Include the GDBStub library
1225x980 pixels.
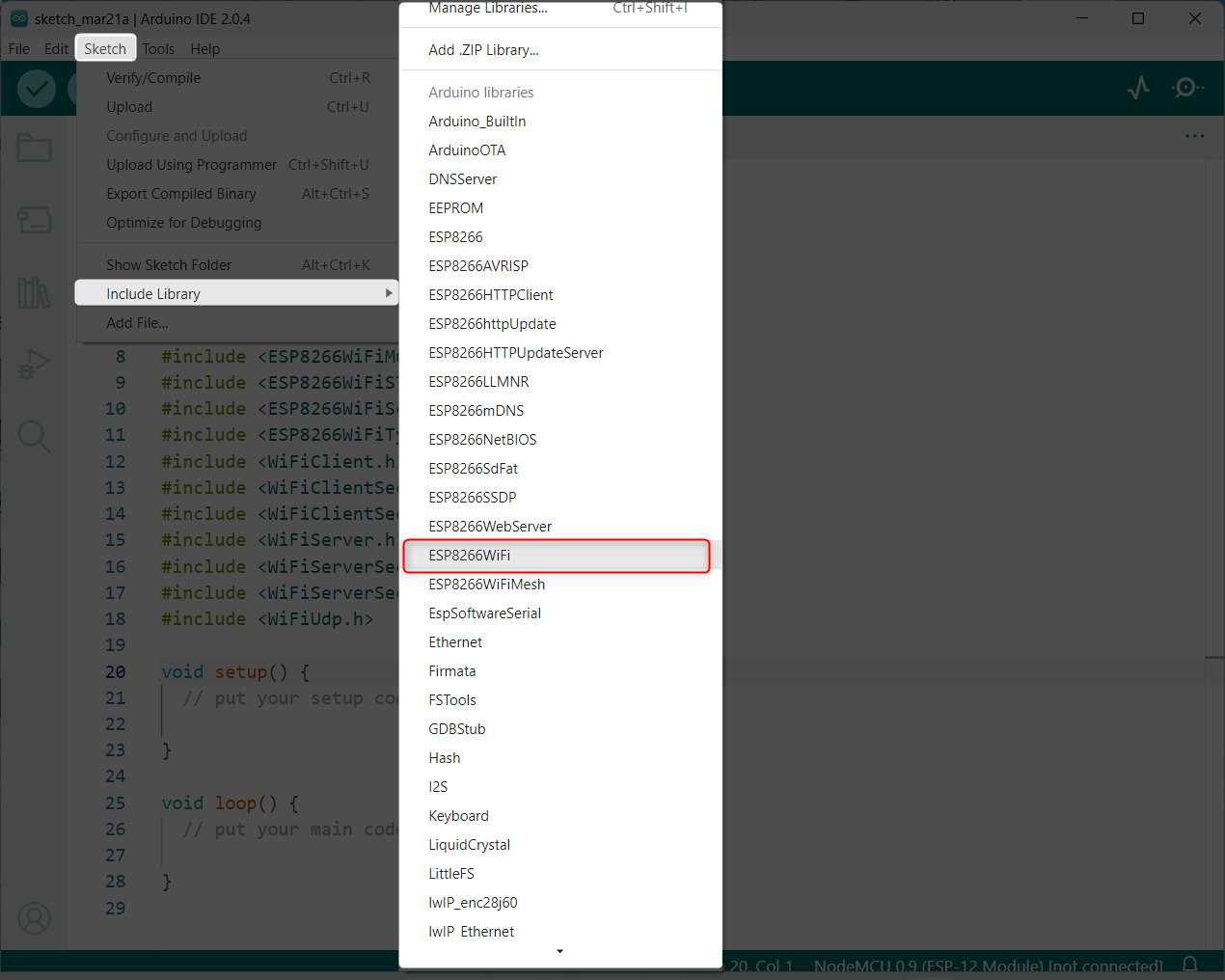point(560,729)
